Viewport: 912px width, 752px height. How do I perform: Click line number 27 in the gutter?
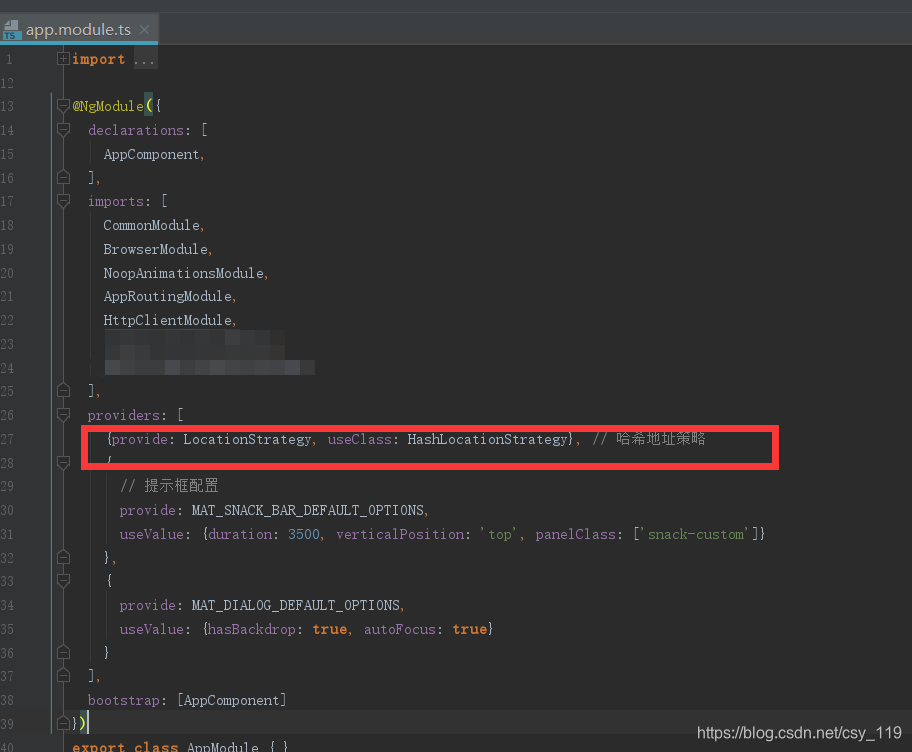[7, 439]
